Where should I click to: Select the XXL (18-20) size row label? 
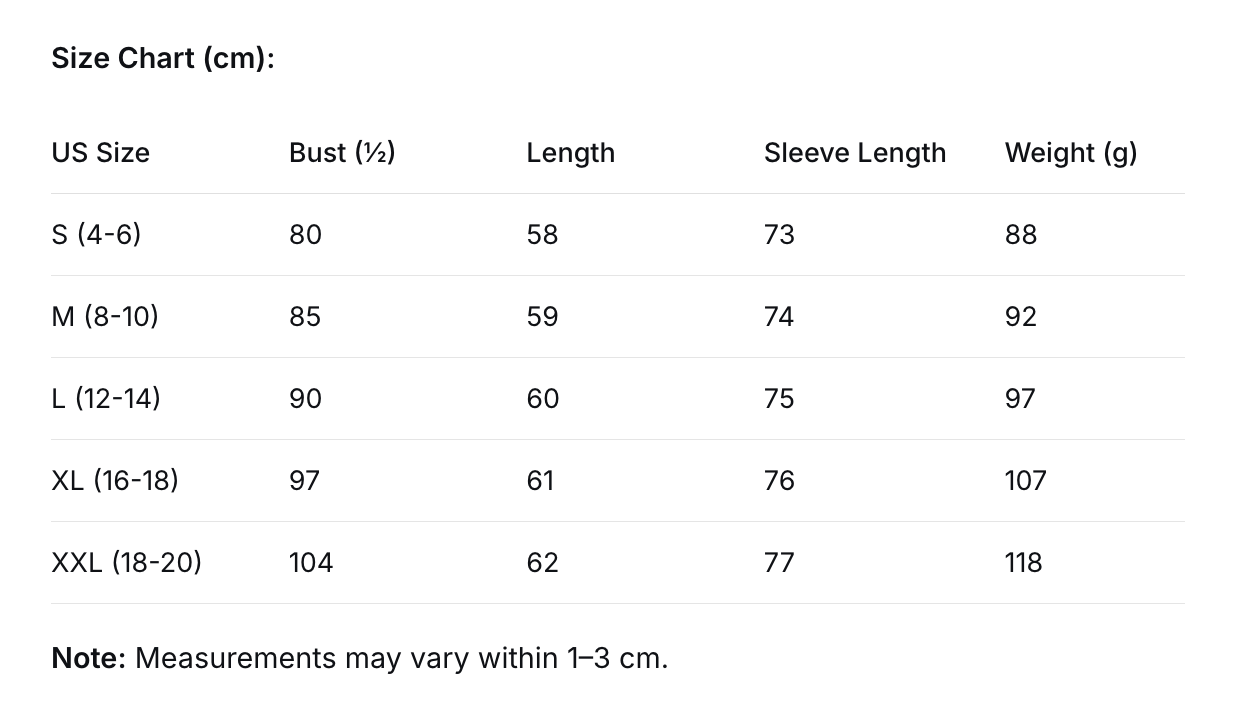pos(126,563)
